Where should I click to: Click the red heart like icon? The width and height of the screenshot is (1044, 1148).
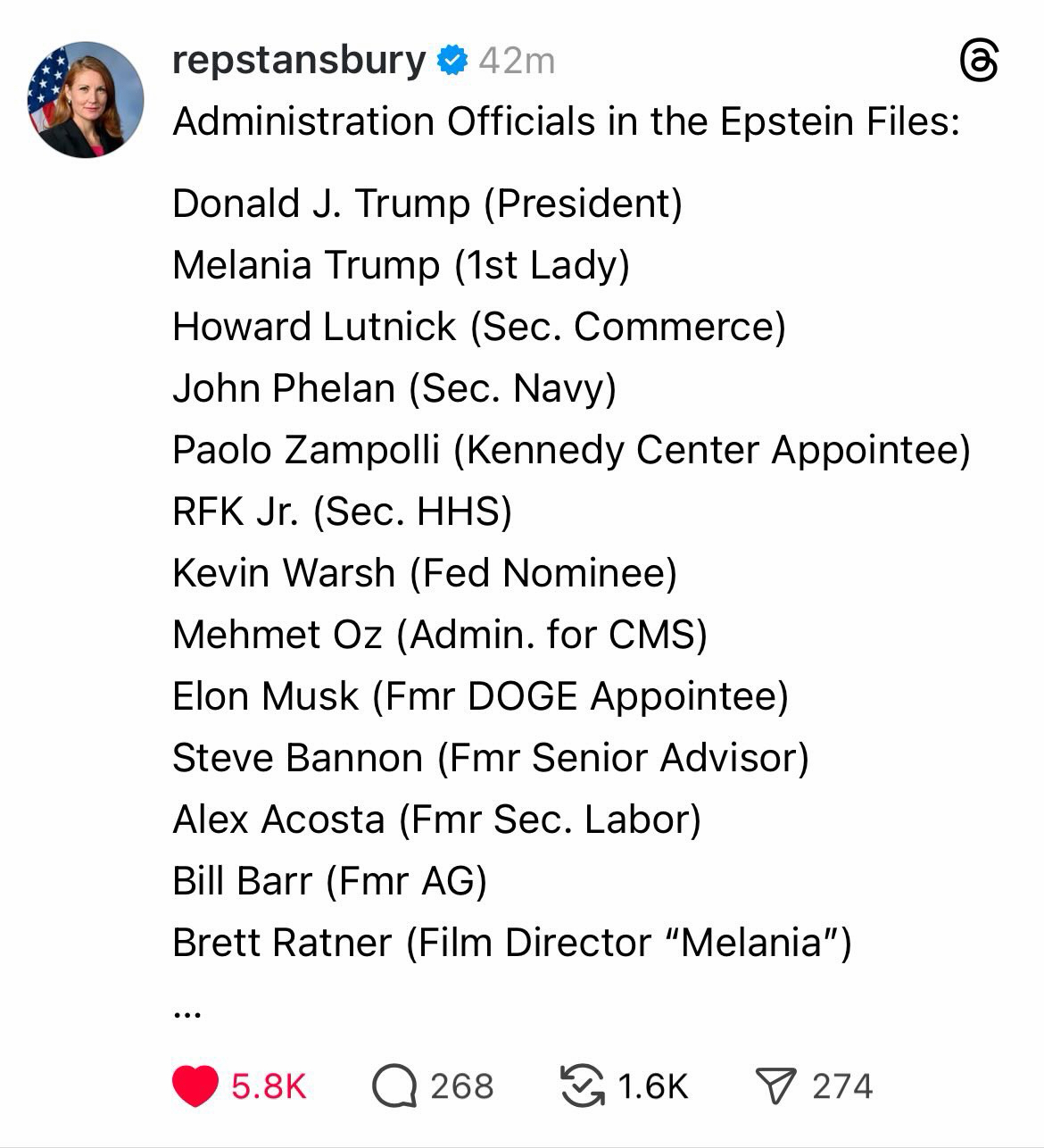[195, 1086]
